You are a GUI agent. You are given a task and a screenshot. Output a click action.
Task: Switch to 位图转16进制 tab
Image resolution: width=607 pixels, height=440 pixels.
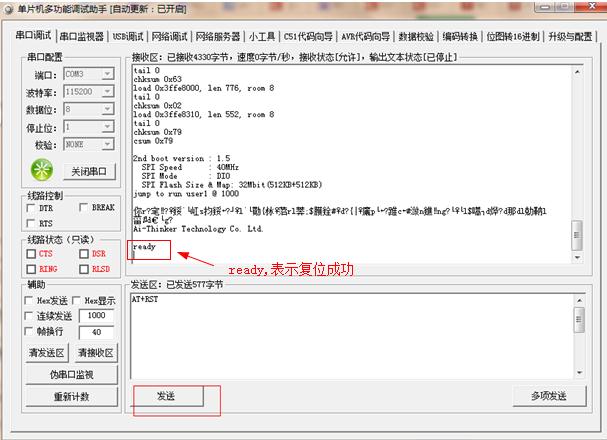coord(513,37)
